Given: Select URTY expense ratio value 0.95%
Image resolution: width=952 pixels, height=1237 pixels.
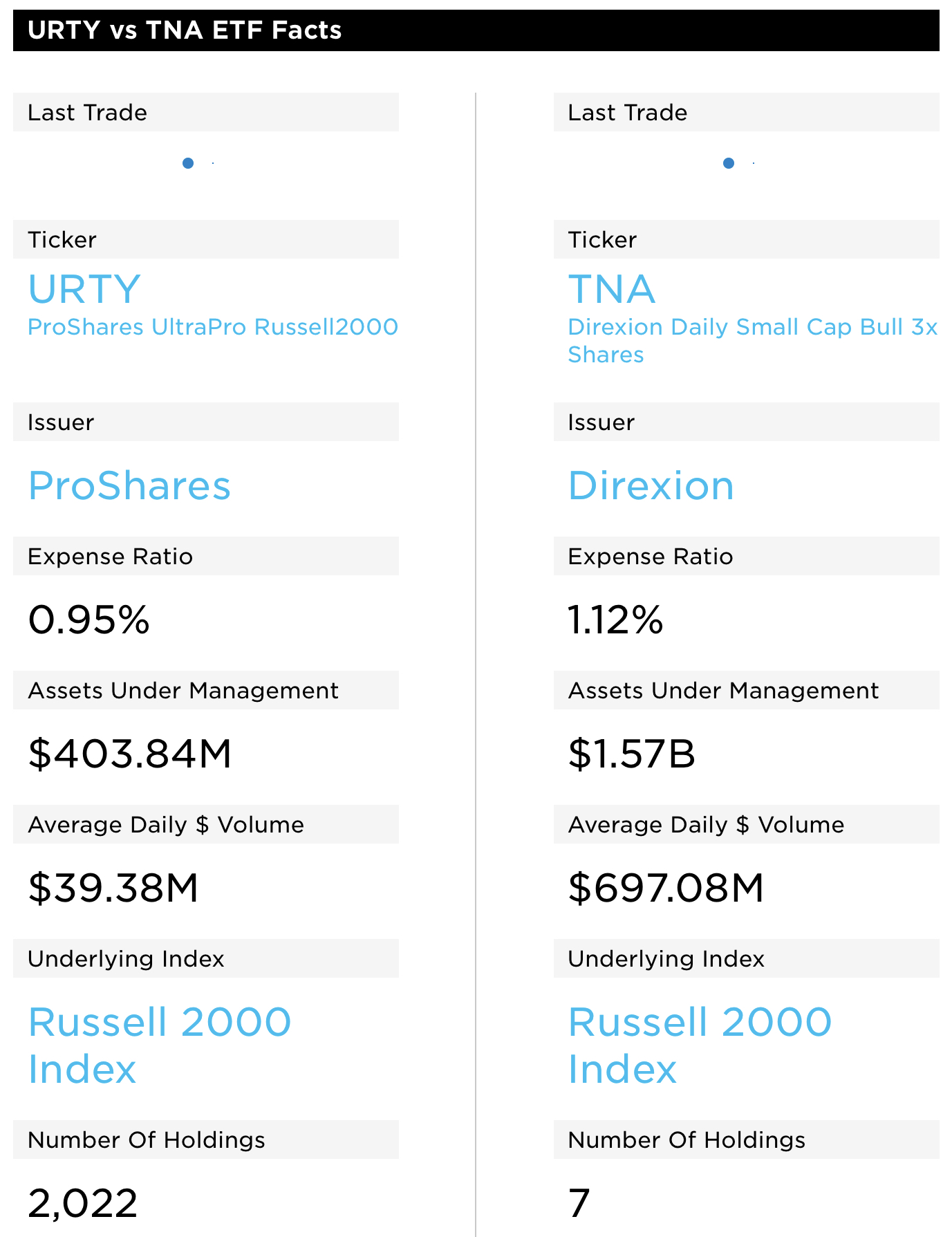Looking at the screenshot, I should (x=89, y=620).
